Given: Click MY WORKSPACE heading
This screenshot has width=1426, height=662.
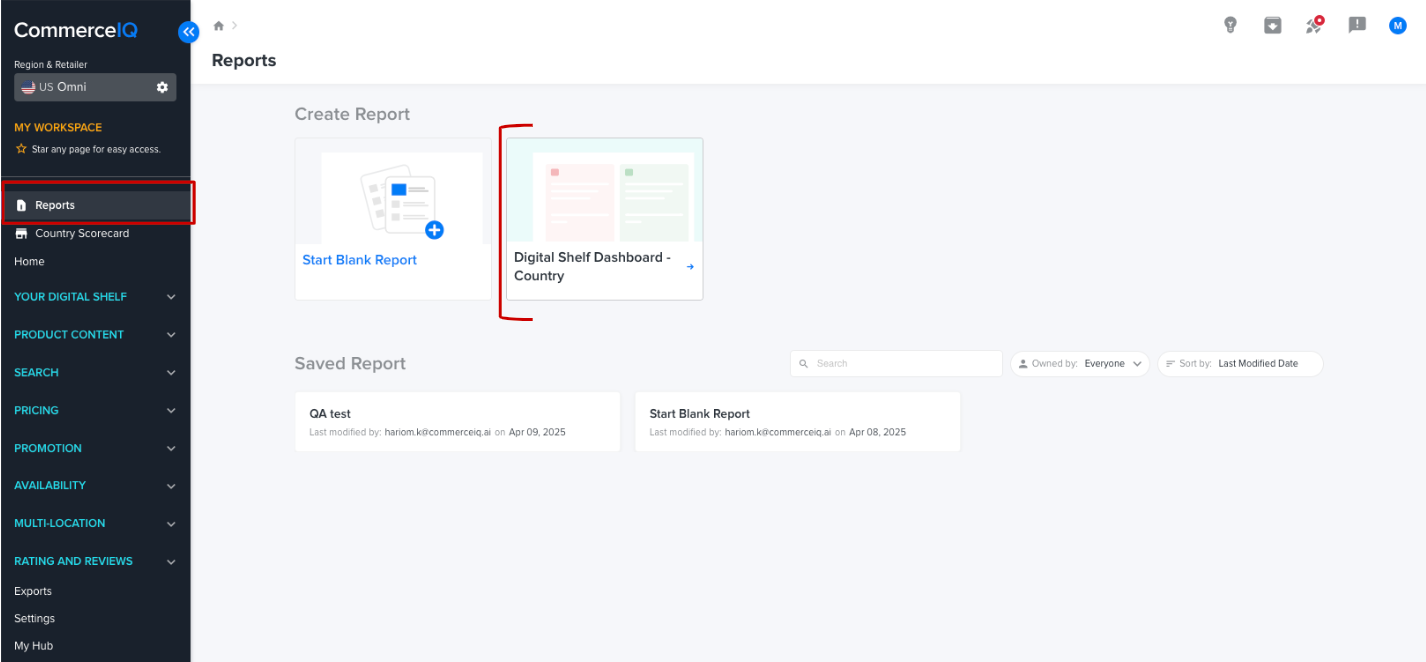Looking at the screenshot, I should tap(58, 128).
